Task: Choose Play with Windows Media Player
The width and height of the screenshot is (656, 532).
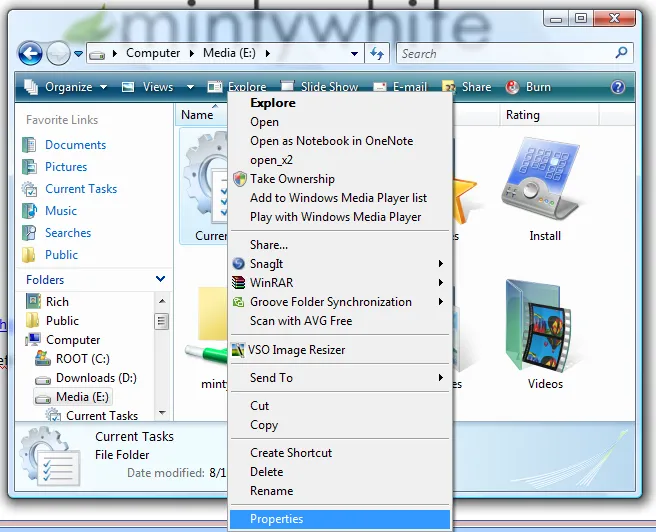Action: coord(341,217)
